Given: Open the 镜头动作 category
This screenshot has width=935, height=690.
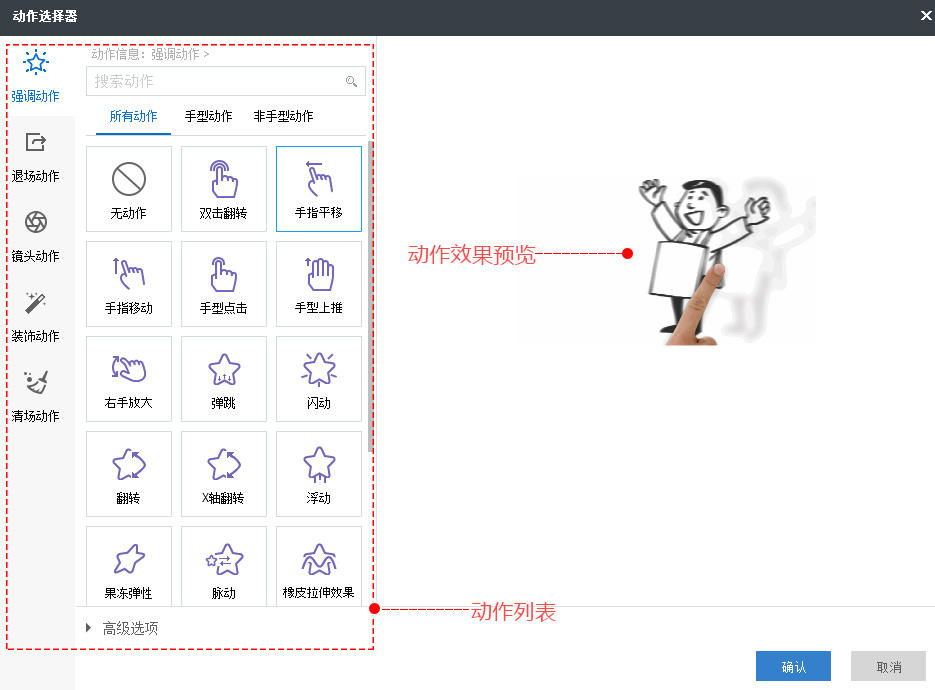Looking at the screenshot, I should pos(36,240).
